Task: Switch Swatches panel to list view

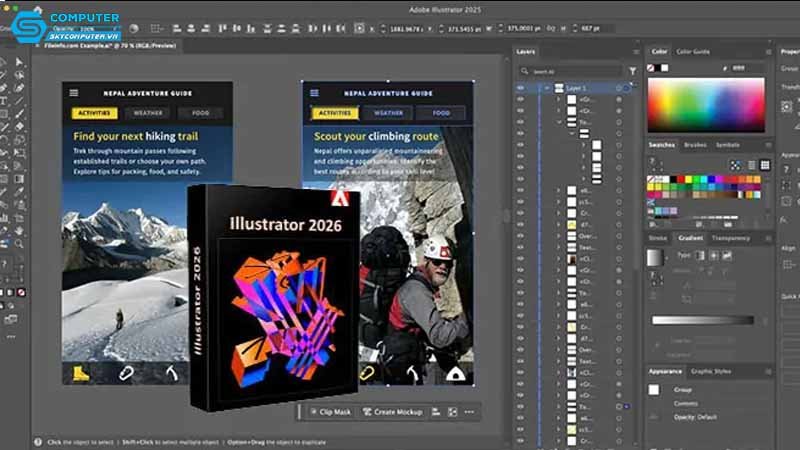Action: (752, 165)
